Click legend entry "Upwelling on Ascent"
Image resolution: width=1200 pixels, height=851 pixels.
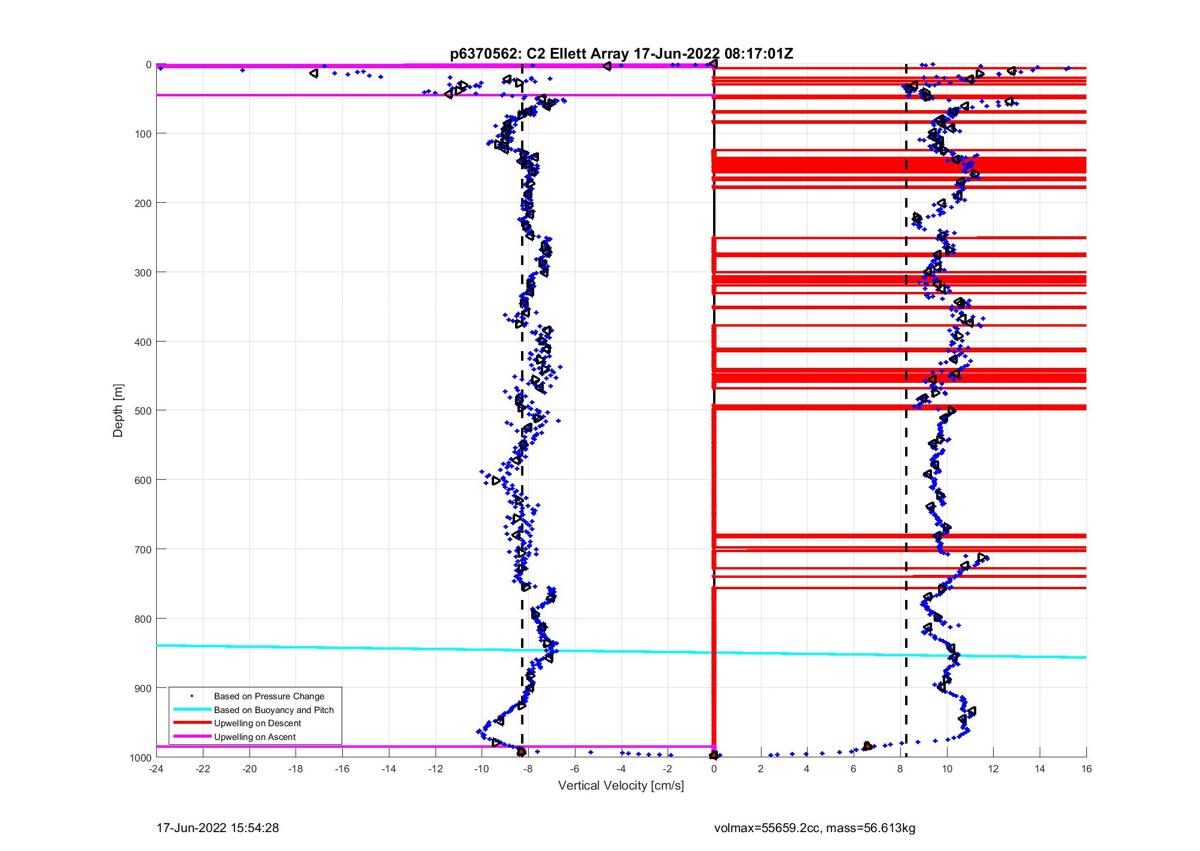255,737
